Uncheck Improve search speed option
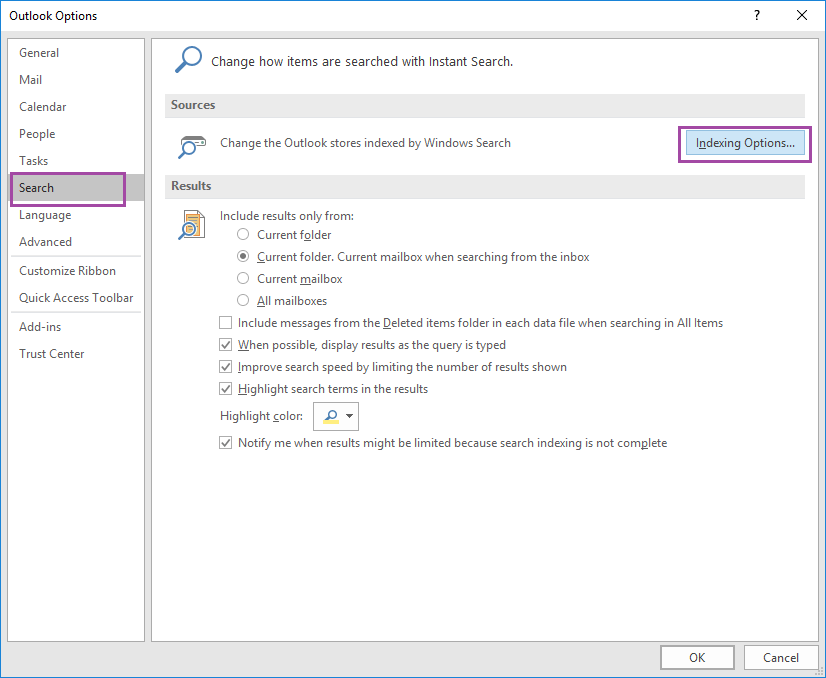 click(x=225, y=367)
